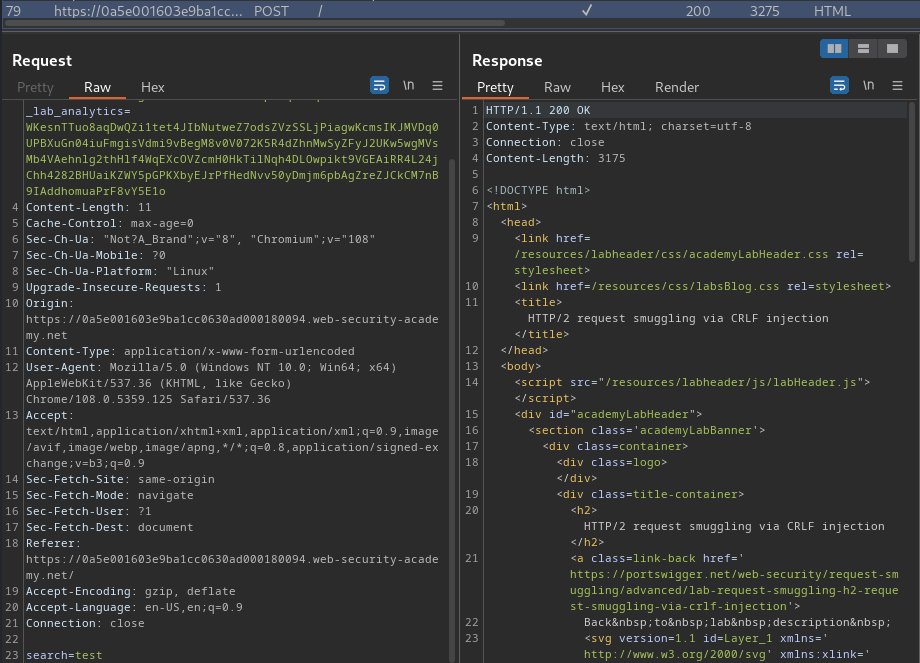Show non-printable characters in Request panel
The width and height of the screenshot is (920, 663).
click(x=408, y=86)
